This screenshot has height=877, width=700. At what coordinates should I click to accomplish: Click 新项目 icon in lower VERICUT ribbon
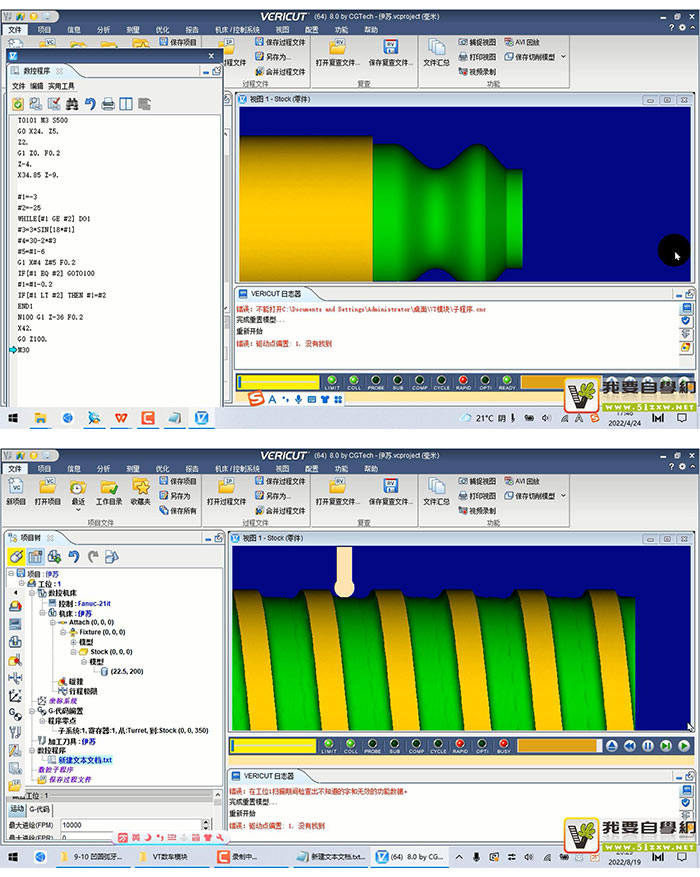[16, 493]
